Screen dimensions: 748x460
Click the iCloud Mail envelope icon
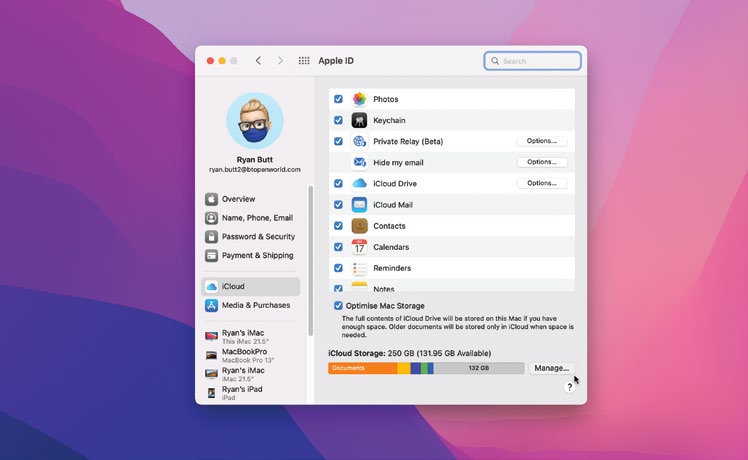pyautogui.click(x=359, y=205)
